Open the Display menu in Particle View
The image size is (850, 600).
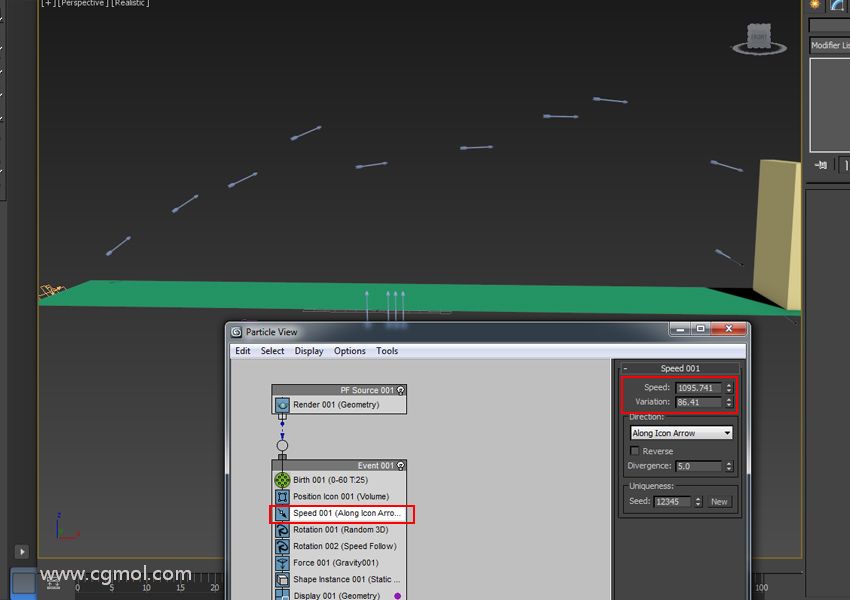tap(309, 351)
